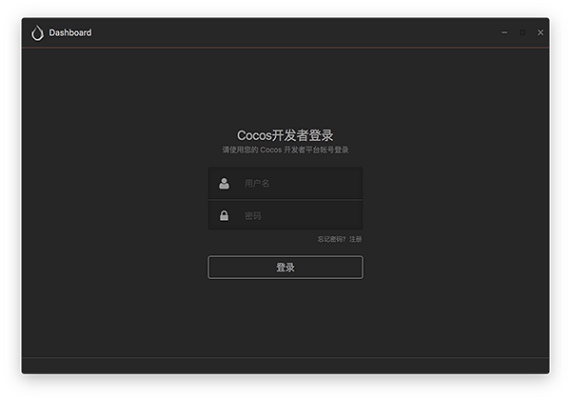Click the Cocos开发者登录 heading
The width and height of the screenshot is (571, 400).
pos(285,135)
